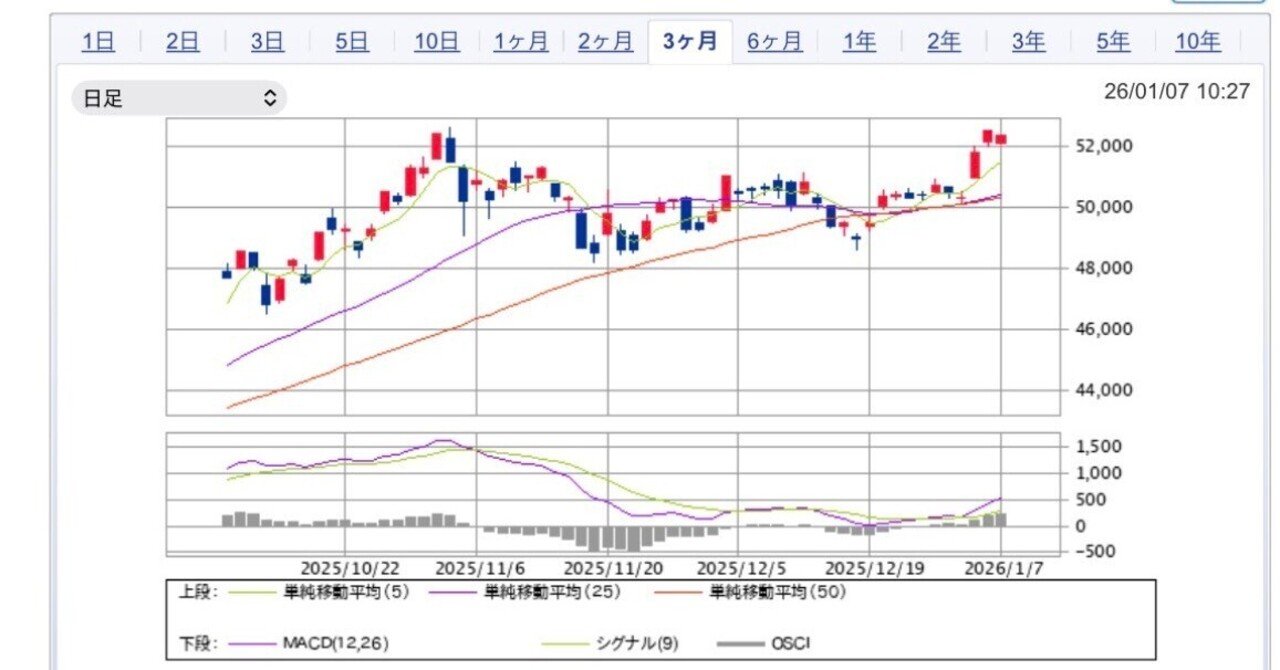Click the latest red candlestick at 2026/1/7
Viewport: 1280px width, 670px height.
(1000, 139)
